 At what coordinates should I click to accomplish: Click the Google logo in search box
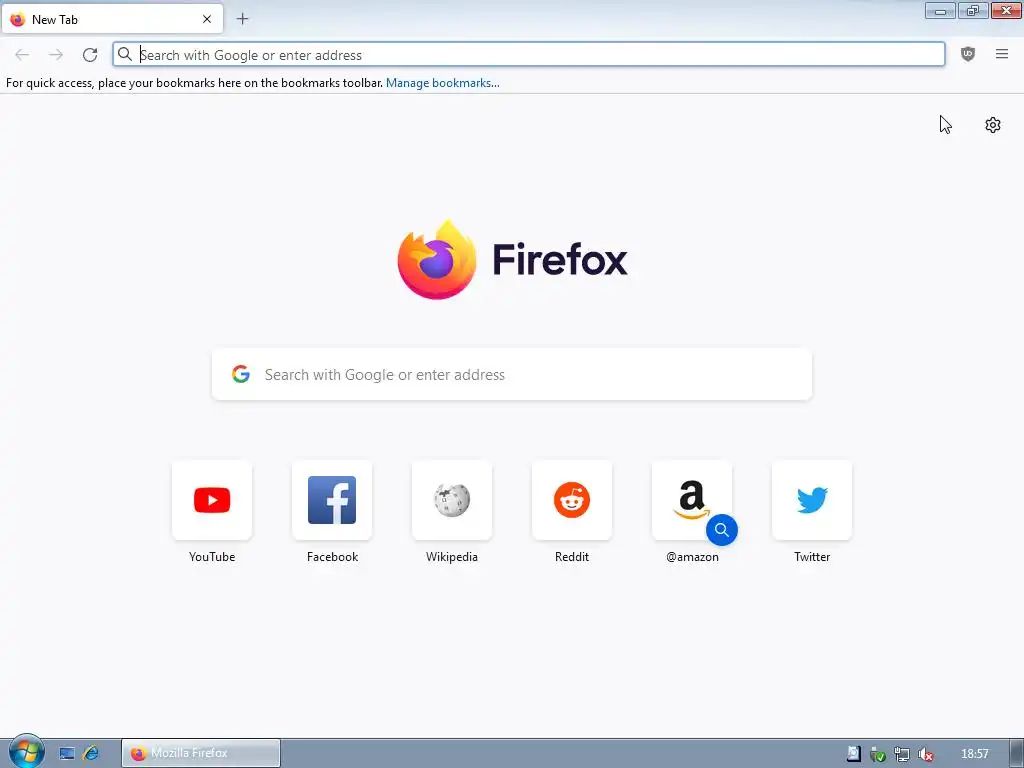coord(241,374)
